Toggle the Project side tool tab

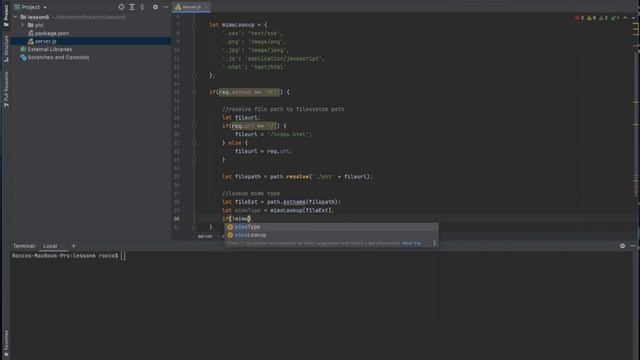click(6, 15)
